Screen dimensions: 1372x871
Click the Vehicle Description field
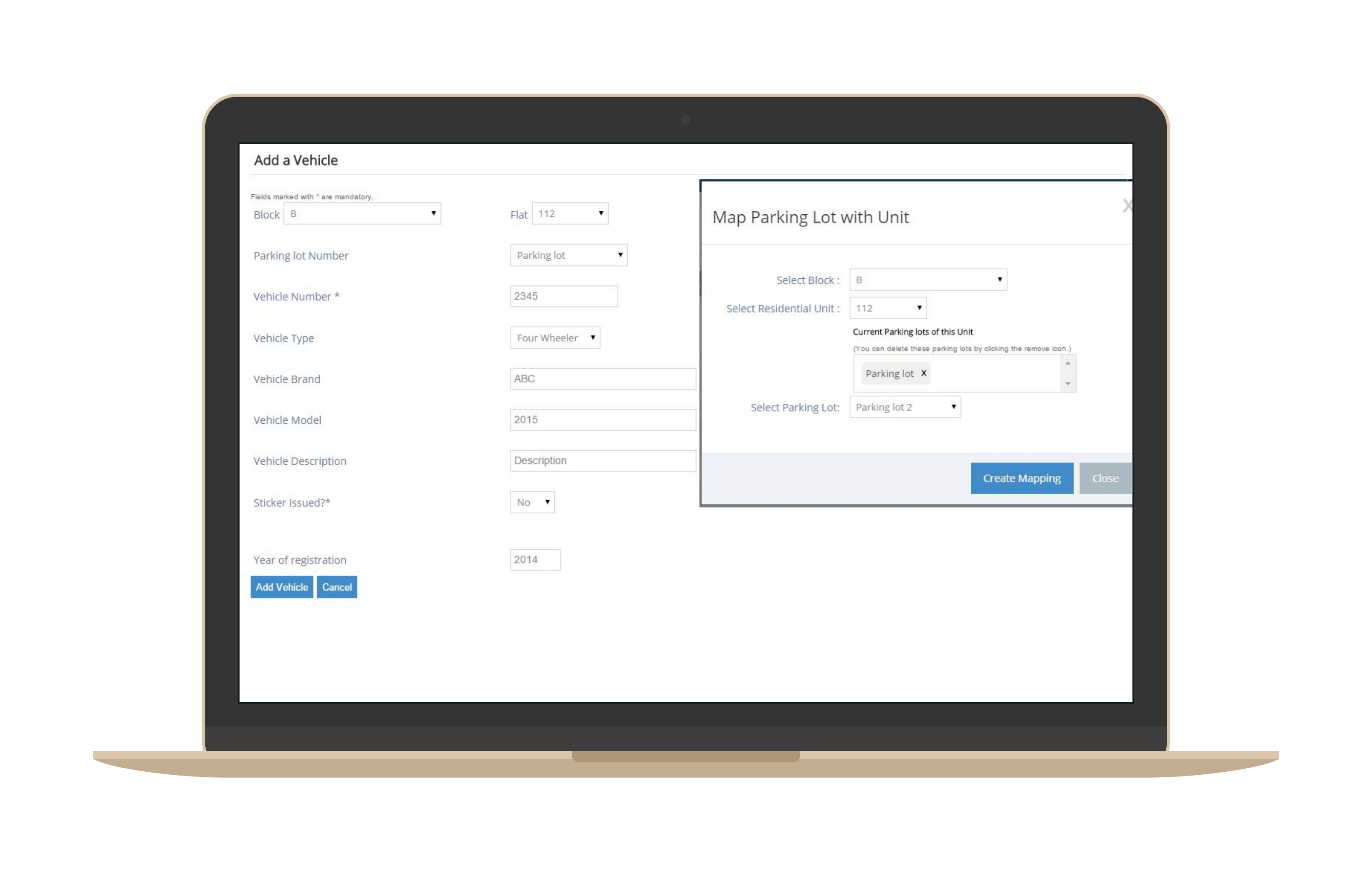pos(602,461)
